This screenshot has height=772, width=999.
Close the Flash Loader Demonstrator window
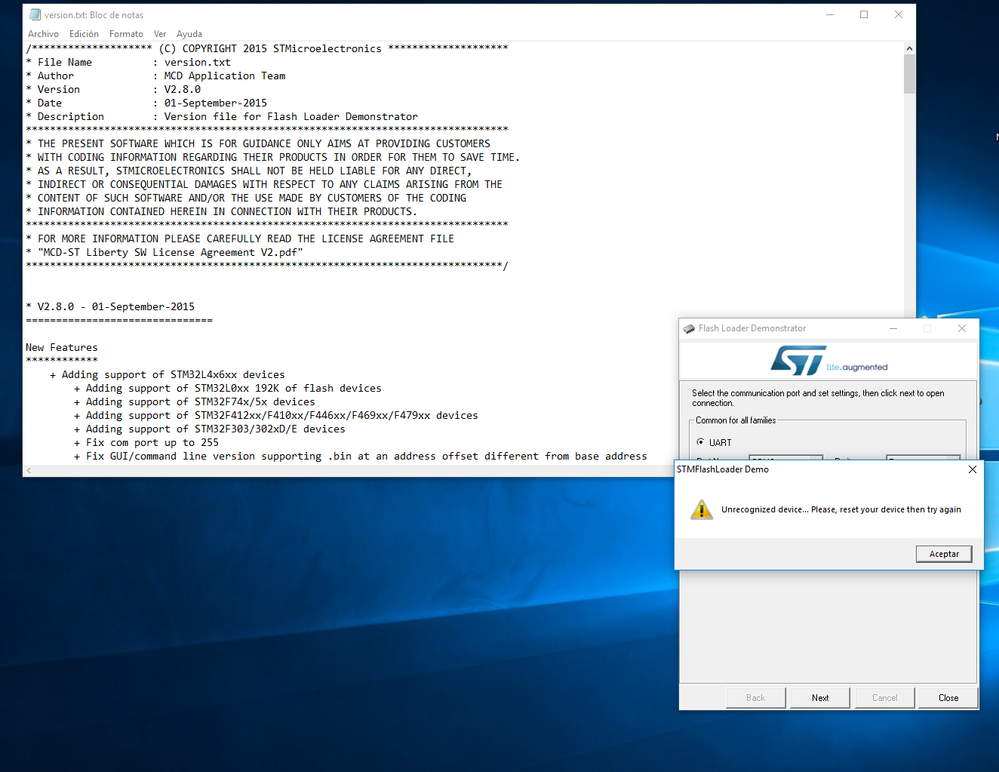click(x=962, y=329)
